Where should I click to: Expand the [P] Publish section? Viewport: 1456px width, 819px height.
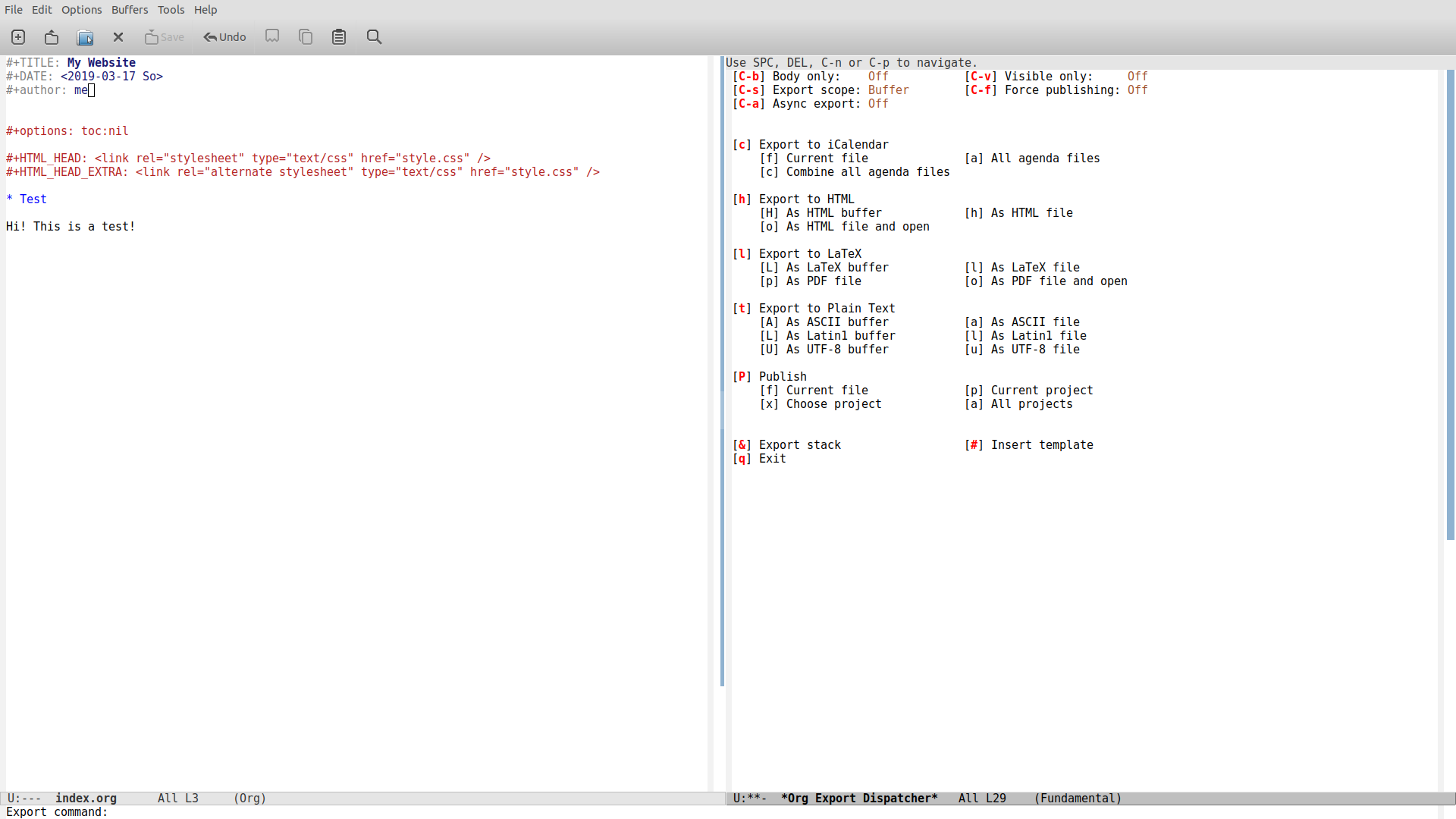click(782, 377)
